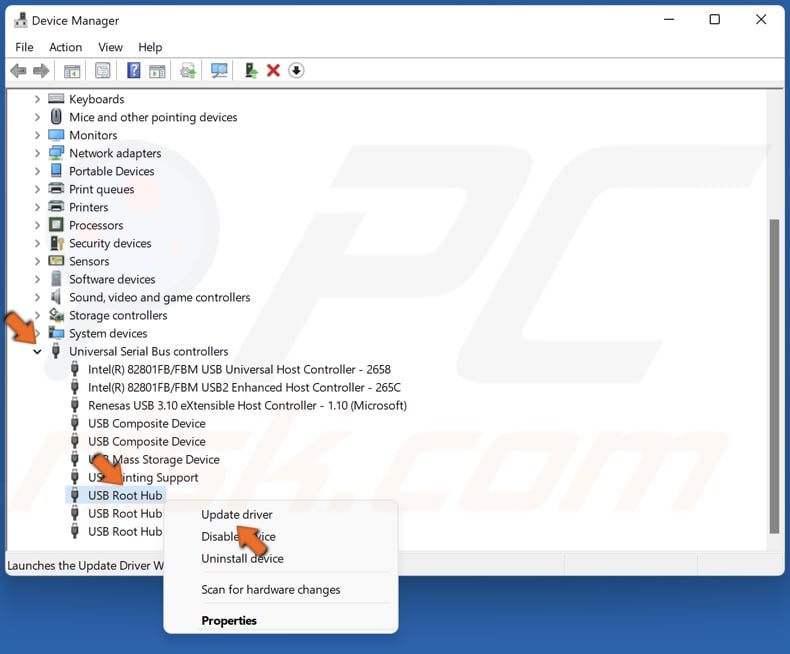
Task: Click the Universal Serial Bus controllers plug icon
Action: click(x=56, y=351)
